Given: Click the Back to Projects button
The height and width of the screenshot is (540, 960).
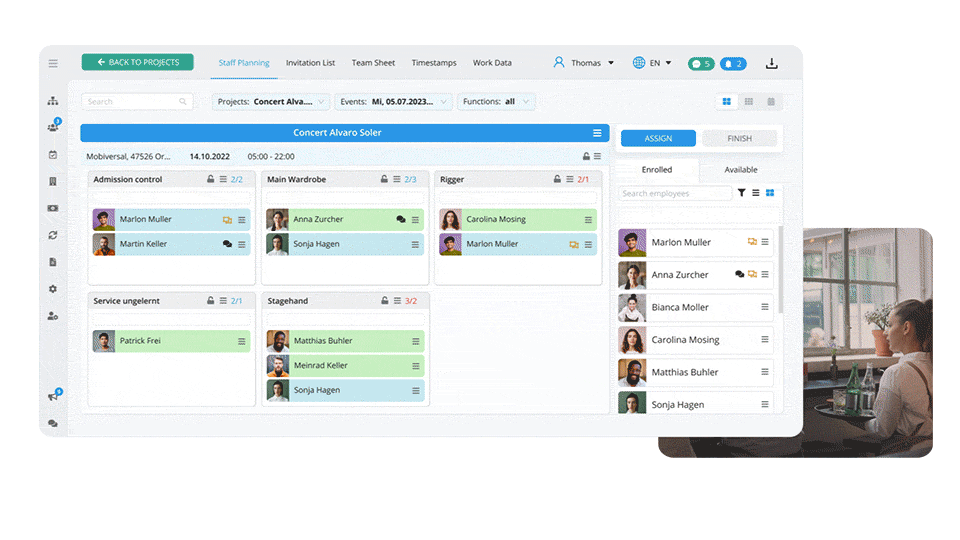Looking at the screenshot, I should [x=138, y=62].
